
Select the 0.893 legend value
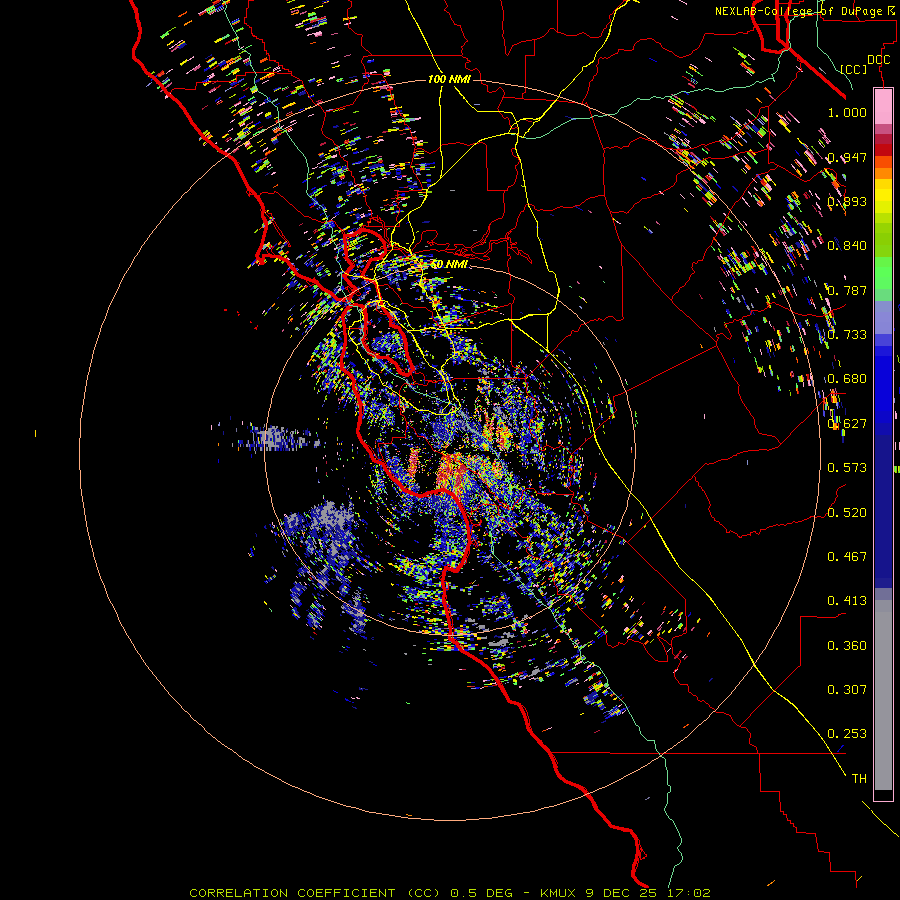[x=847, y=201]
